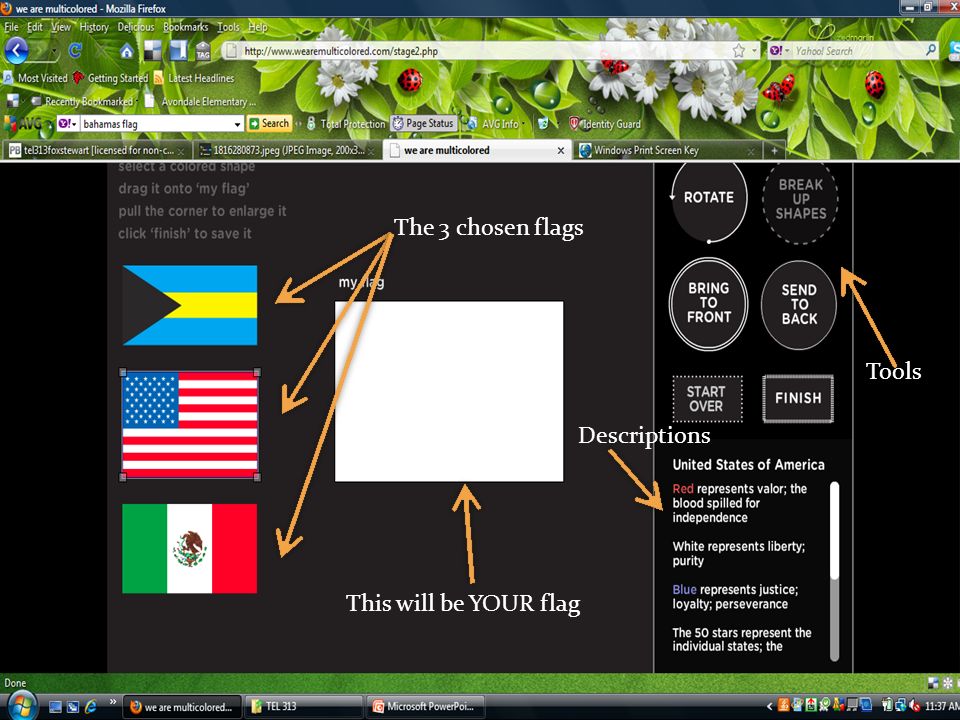This screenshot has height=720, width=960.
Task: Select the United States flag
Action: click(x=190, y=424)
